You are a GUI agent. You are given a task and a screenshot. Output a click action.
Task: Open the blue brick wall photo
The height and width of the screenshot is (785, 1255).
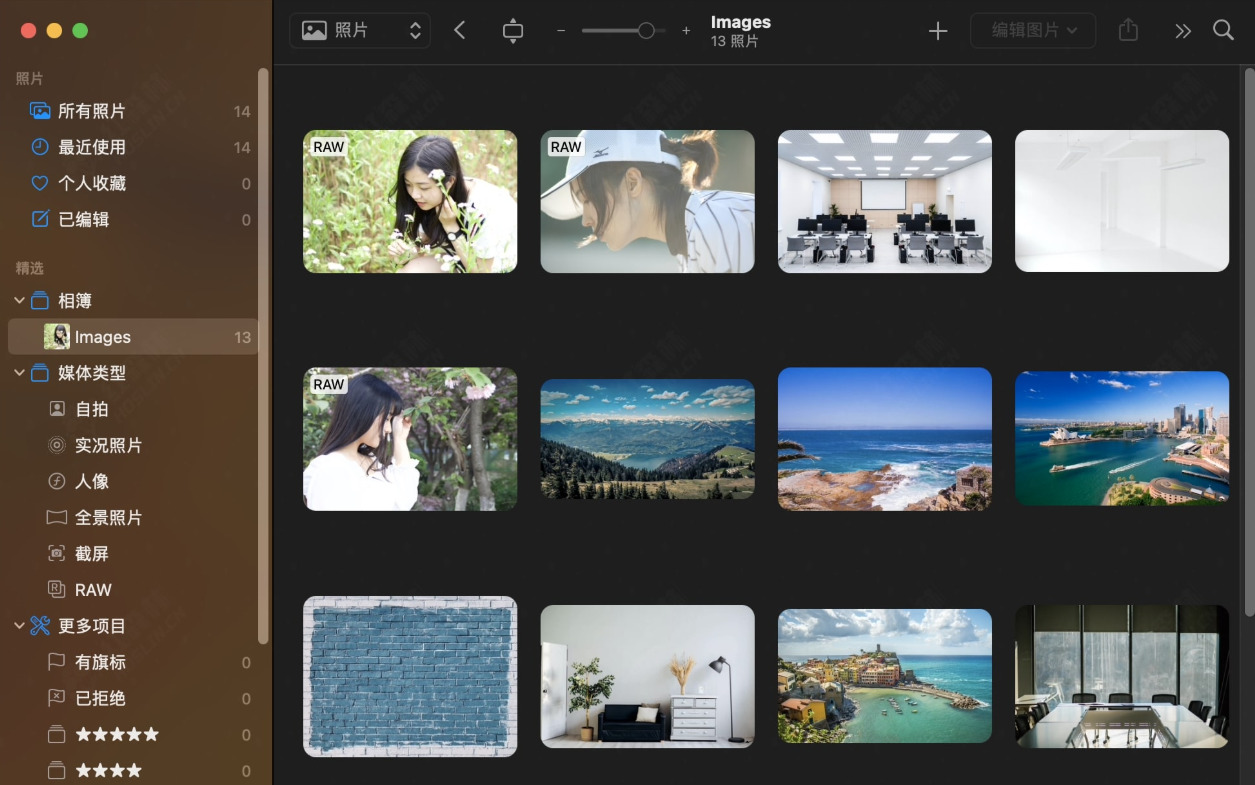(410, 677)
